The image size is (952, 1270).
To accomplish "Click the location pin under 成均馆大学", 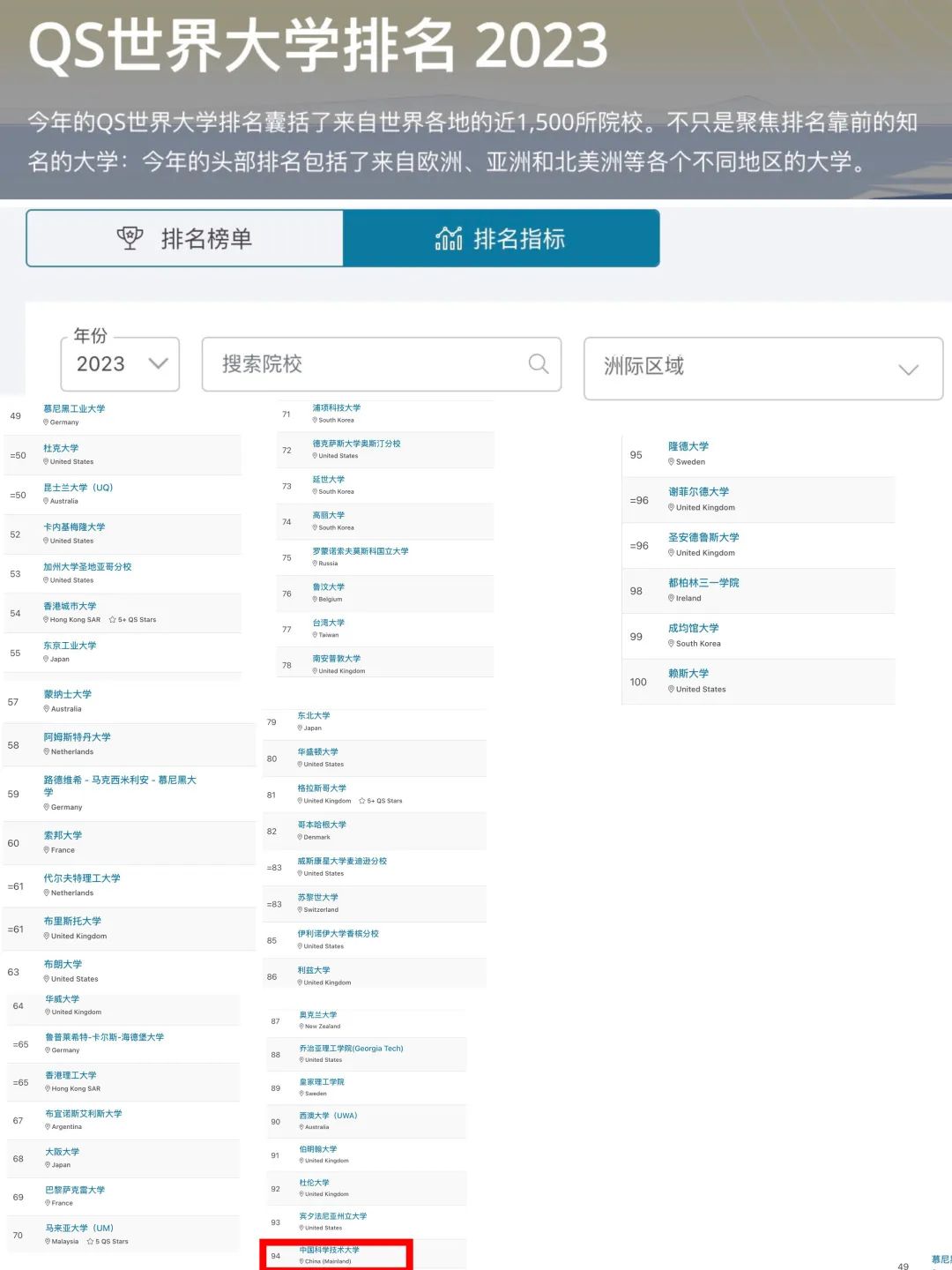I will pyautogui.click(x=672, y=644).
